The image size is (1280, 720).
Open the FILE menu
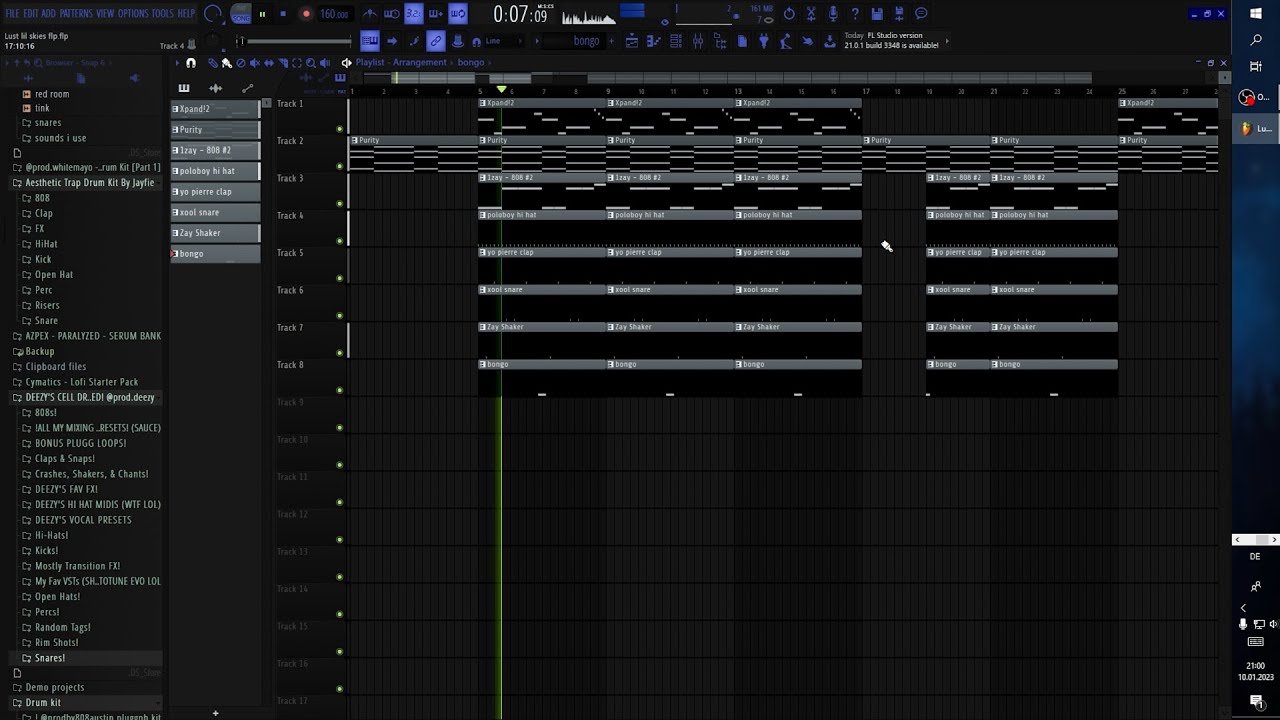(x=12, y=14)
